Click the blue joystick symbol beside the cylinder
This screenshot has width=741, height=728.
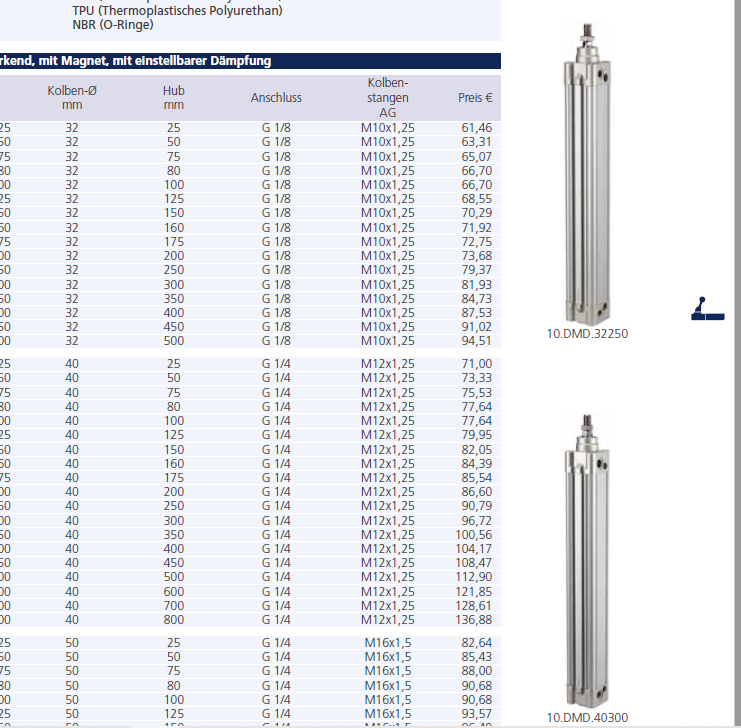pyautogui.click(x=707, y=309)
